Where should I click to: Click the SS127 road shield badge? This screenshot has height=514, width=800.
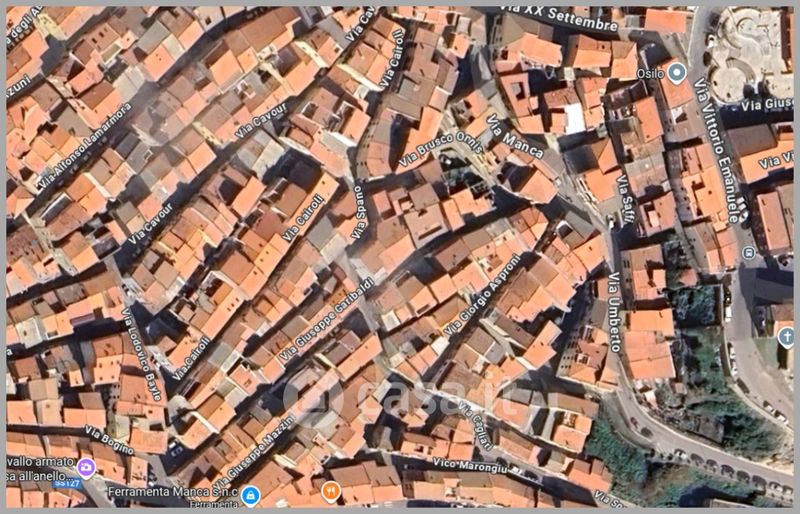tap(68, 484)
